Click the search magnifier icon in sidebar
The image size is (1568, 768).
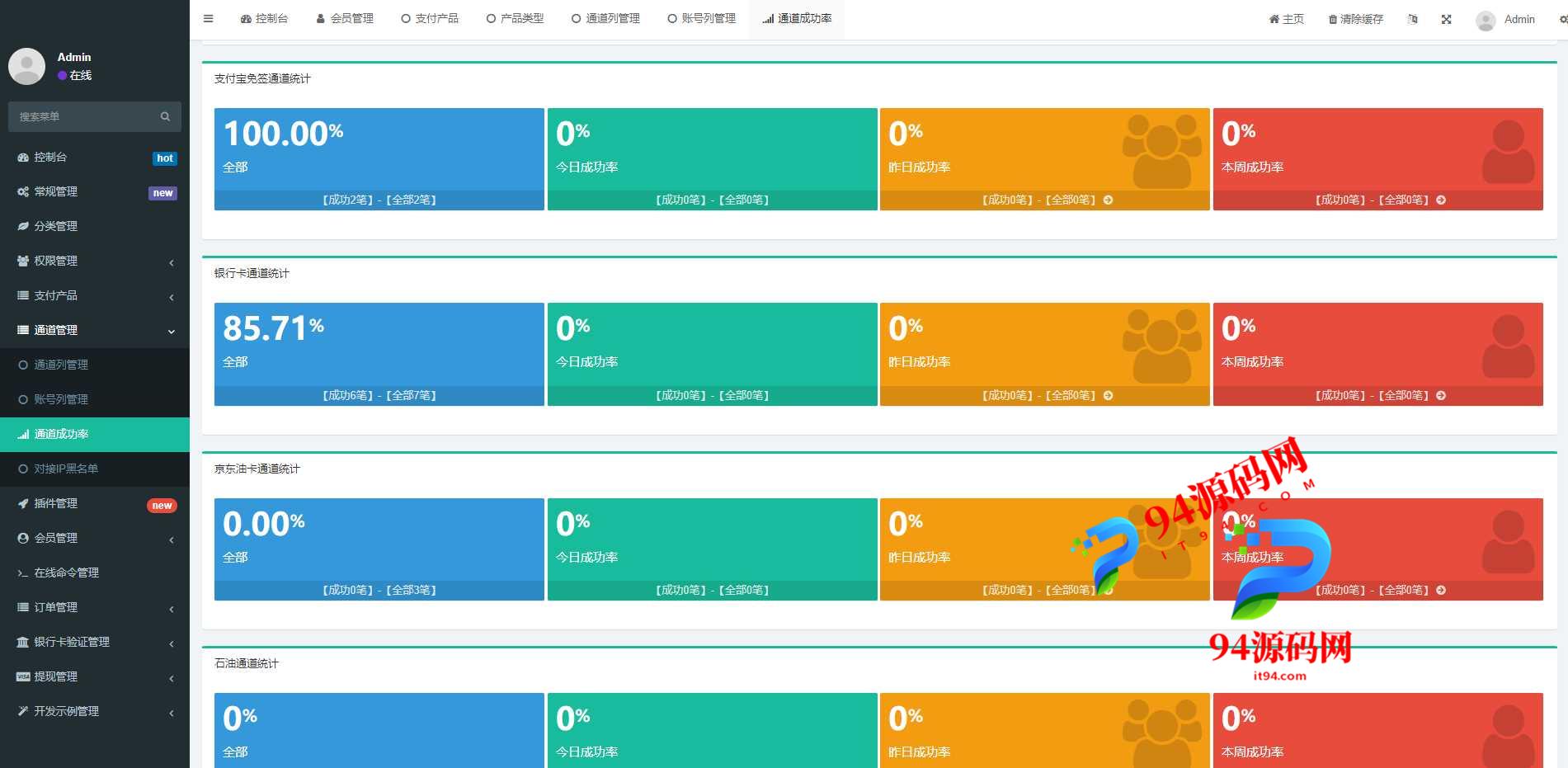click(x=165, y=116)
